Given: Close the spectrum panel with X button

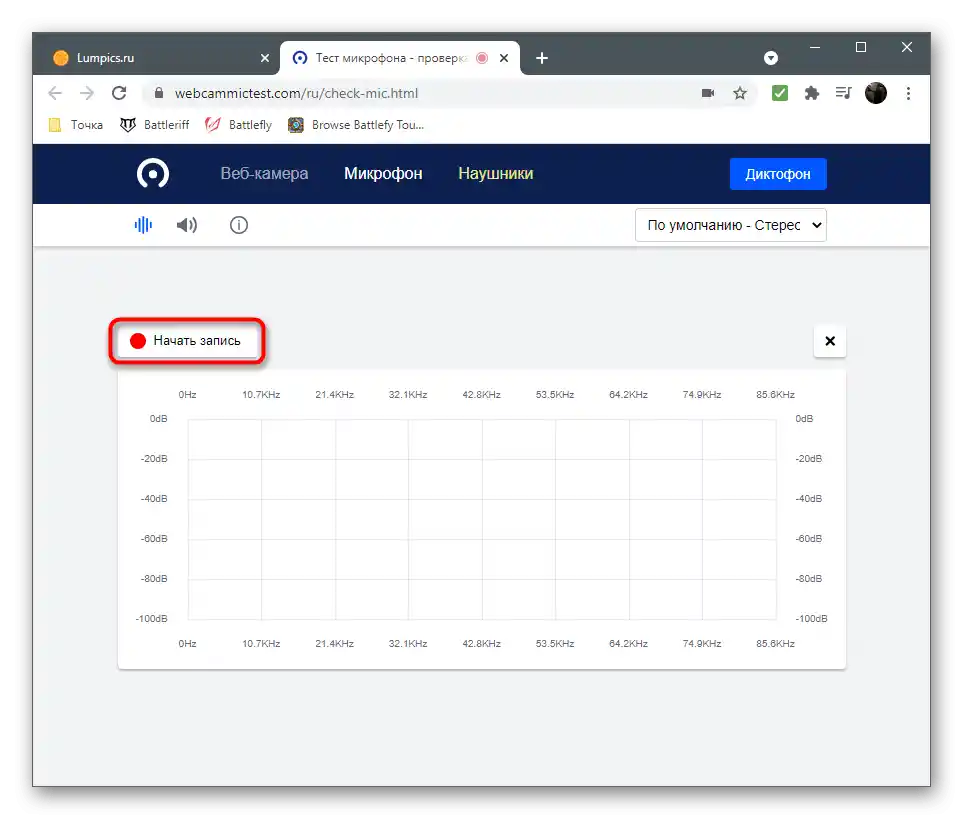Looking at the screenshot, I should click(830, 341).
